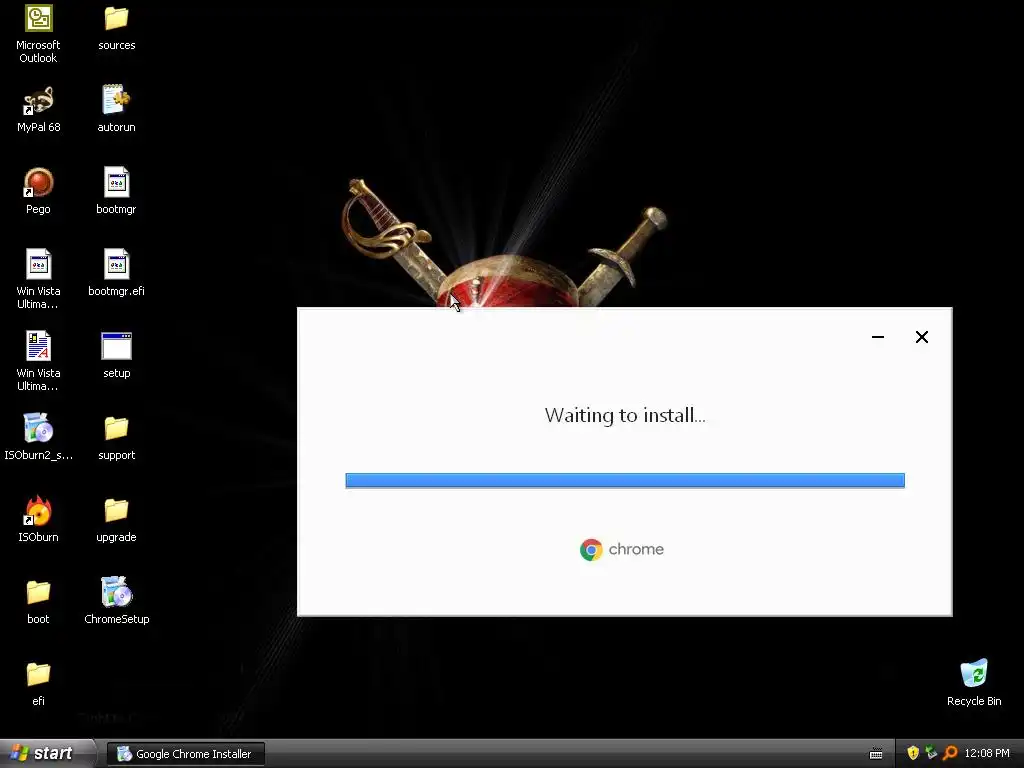Screen dimensions: 1024x768
Task: Select the ChromeSetup installer icon
Action: (116, 592)
